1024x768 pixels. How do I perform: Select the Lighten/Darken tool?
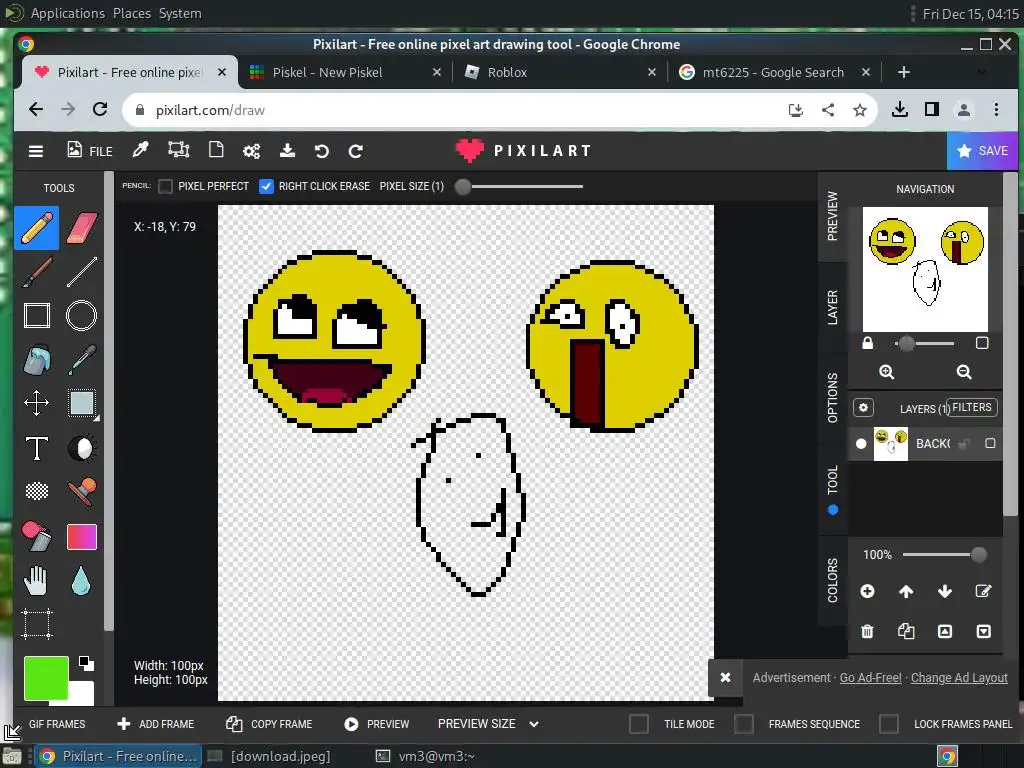[82, 448]
